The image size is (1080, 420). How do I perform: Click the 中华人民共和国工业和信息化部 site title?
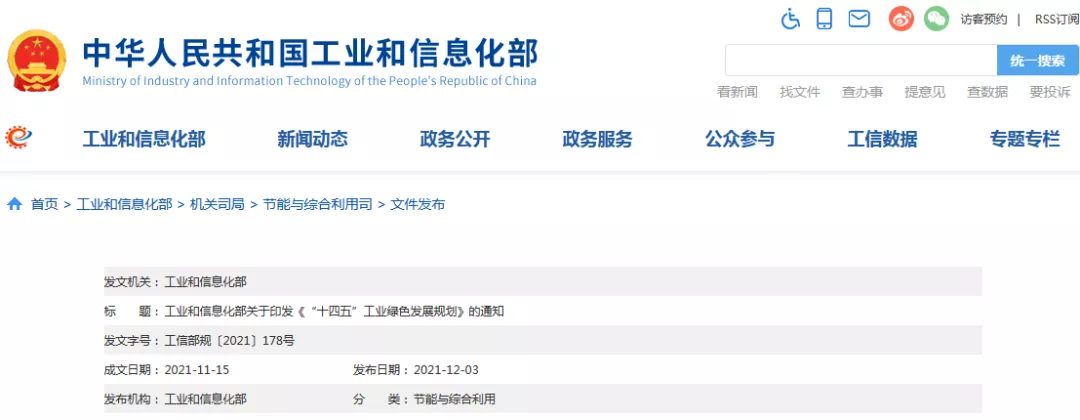click(310, 54)
